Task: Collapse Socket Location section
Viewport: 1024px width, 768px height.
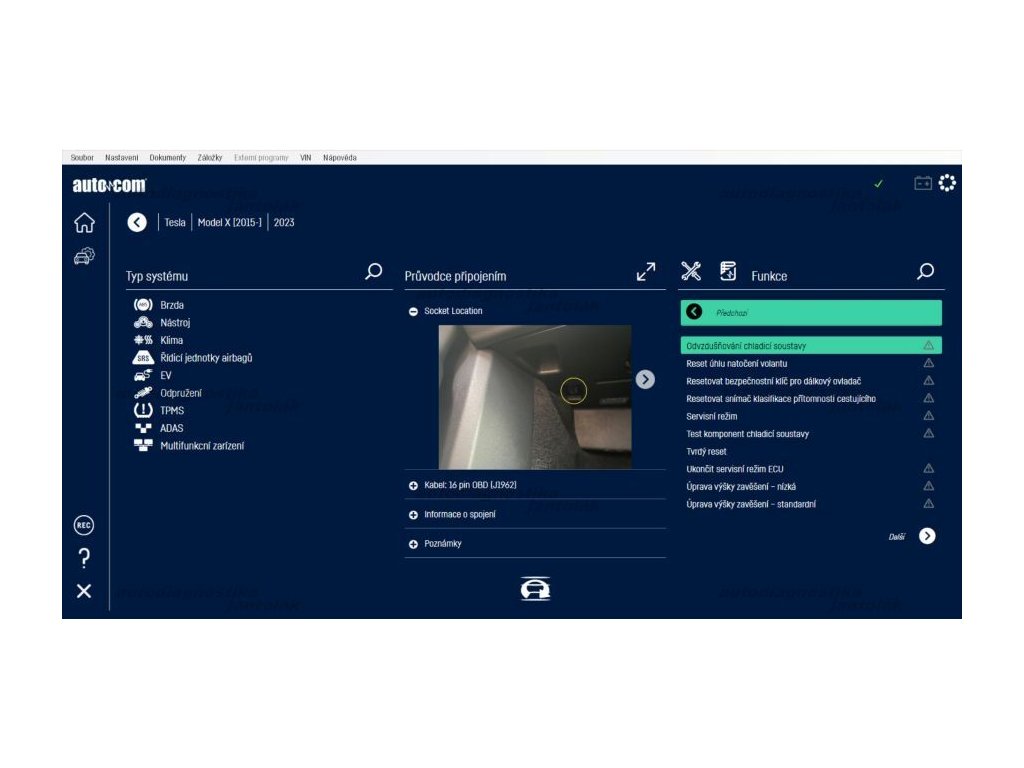Action: point(413,312)
